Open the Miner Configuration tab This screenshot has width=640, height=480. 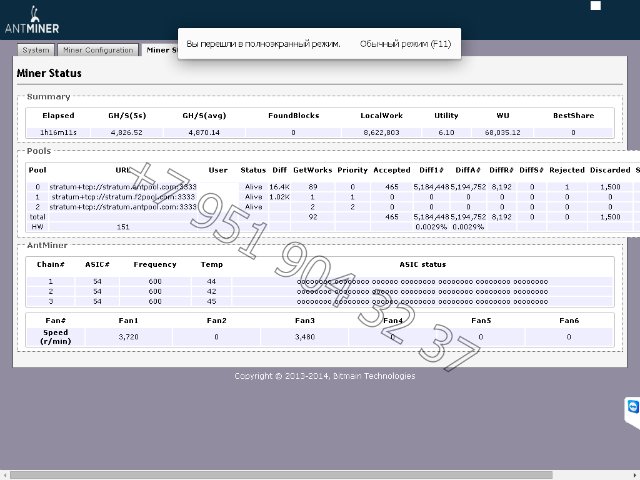98,50
